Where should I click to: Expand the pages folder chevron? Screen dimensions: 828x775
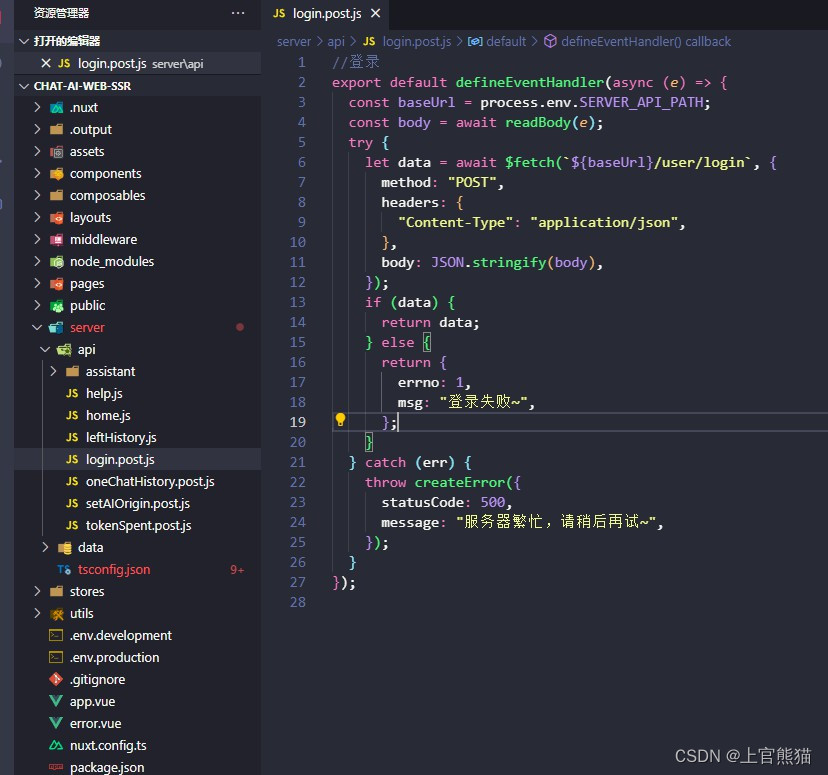pyautogui.click(x=37, y=283)
